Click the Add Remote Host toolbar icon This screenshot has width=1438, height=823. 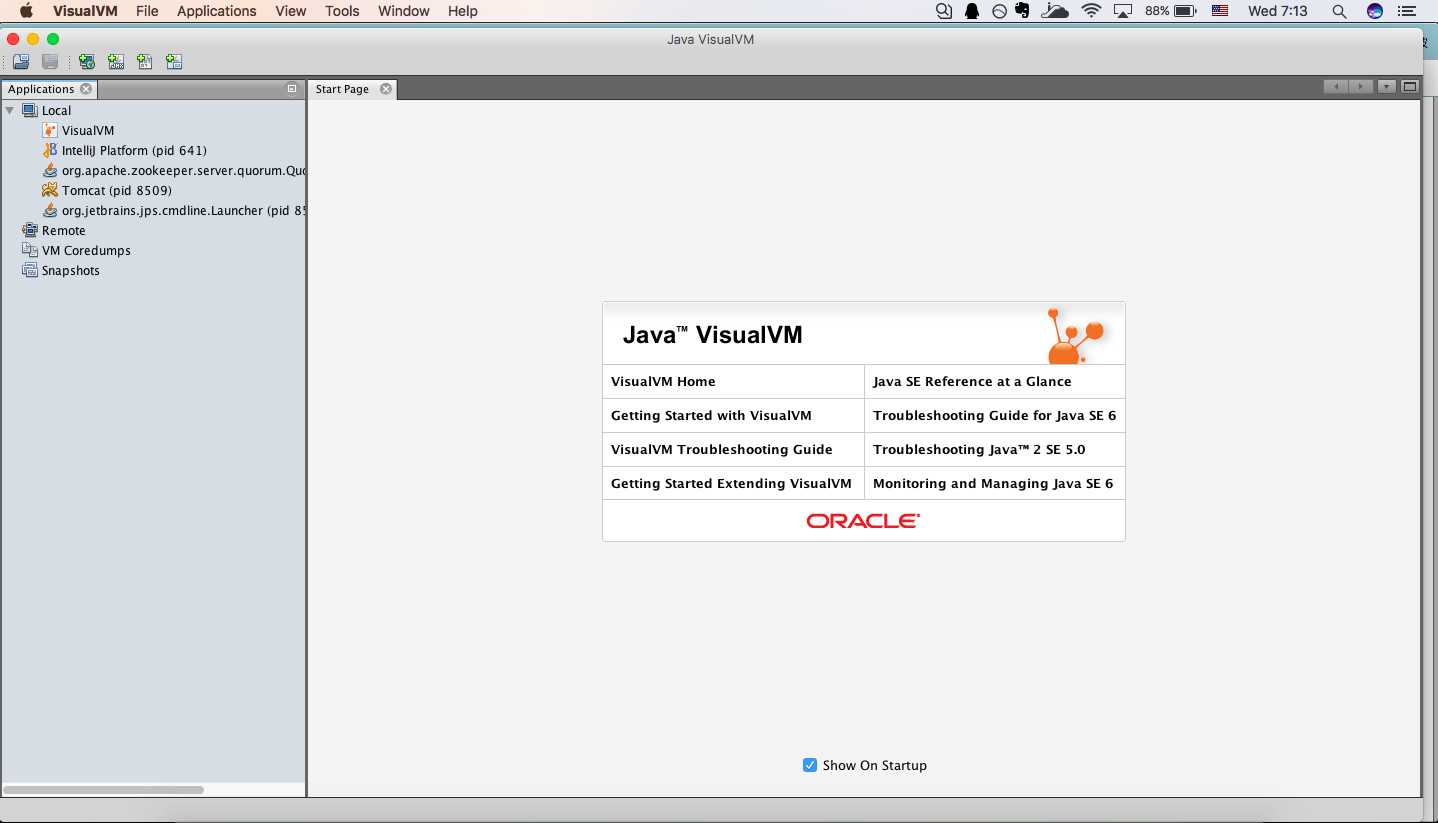(87, 62)
